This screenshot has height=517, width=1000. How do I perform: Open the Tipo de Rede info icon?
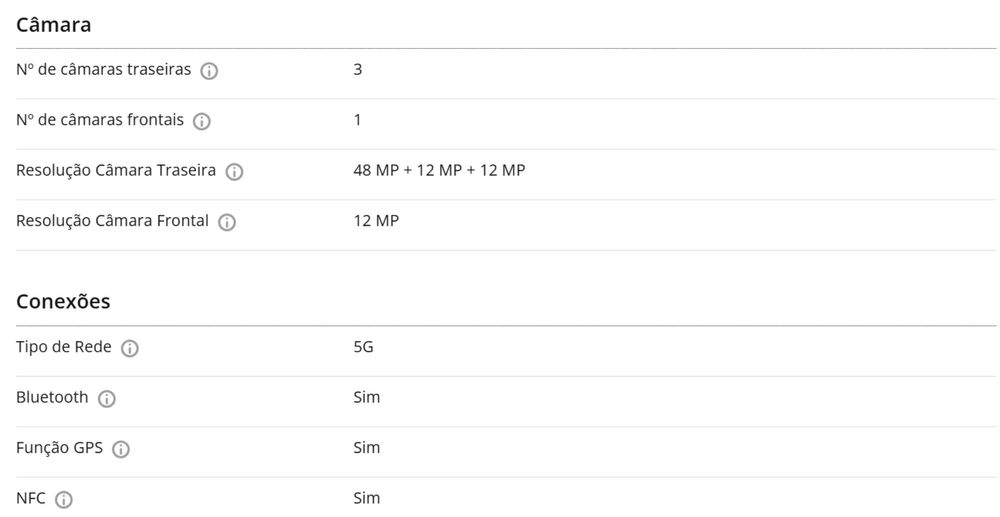(129, 349)
